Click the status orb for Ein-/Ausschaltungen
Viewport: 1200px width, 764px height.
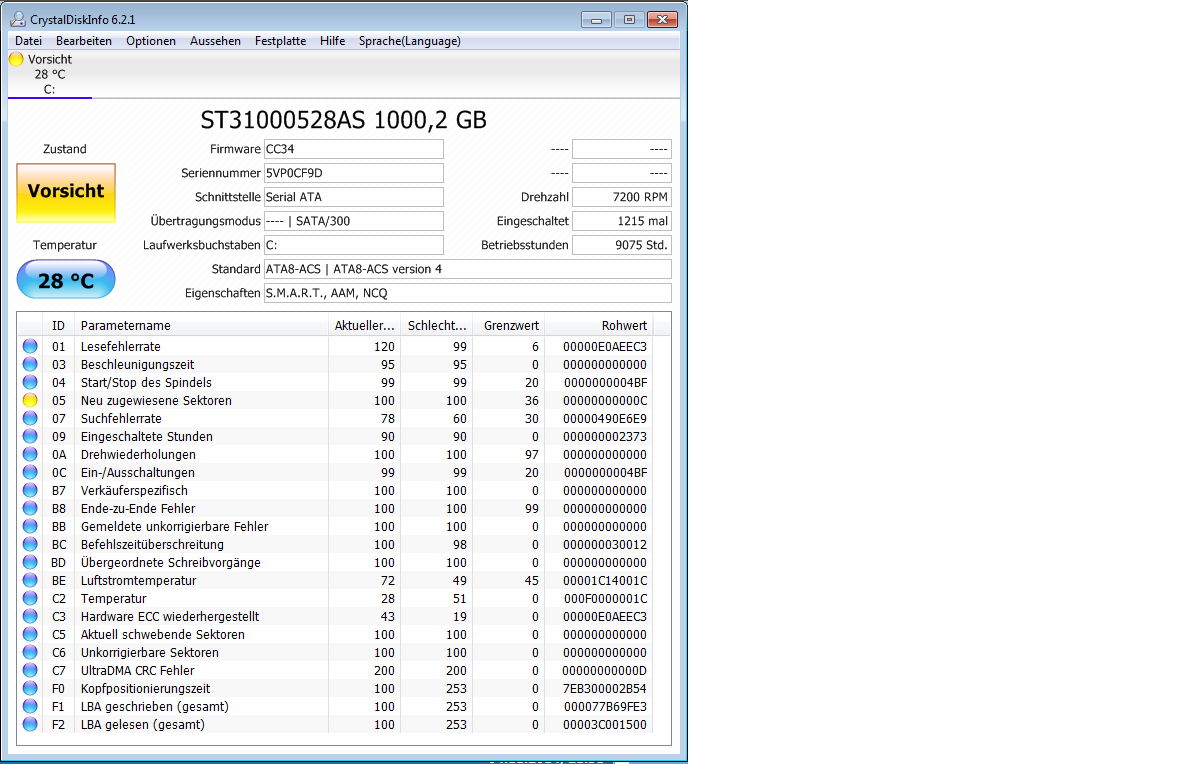click(x=30, y=472)
